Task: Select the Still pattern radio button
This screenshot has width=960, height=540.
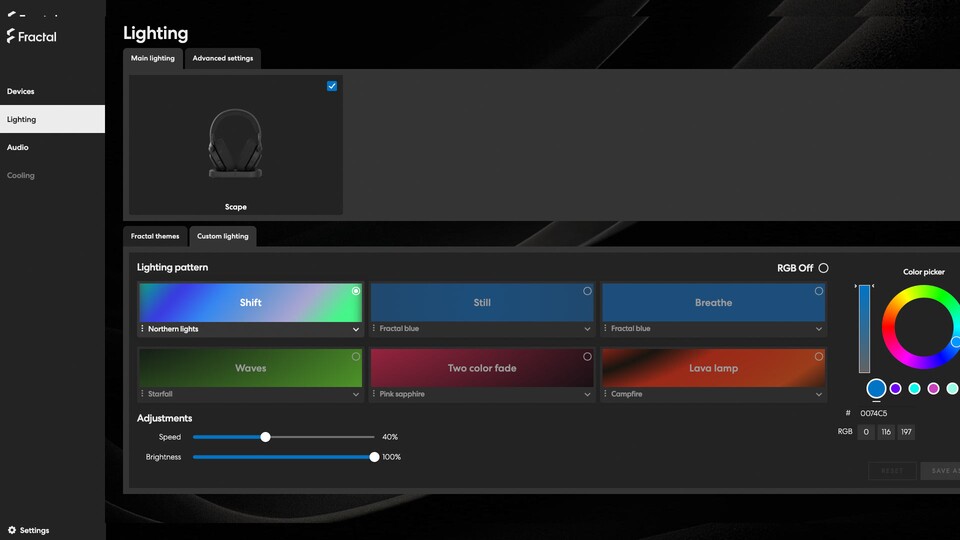Action: (x=587, y=291)
